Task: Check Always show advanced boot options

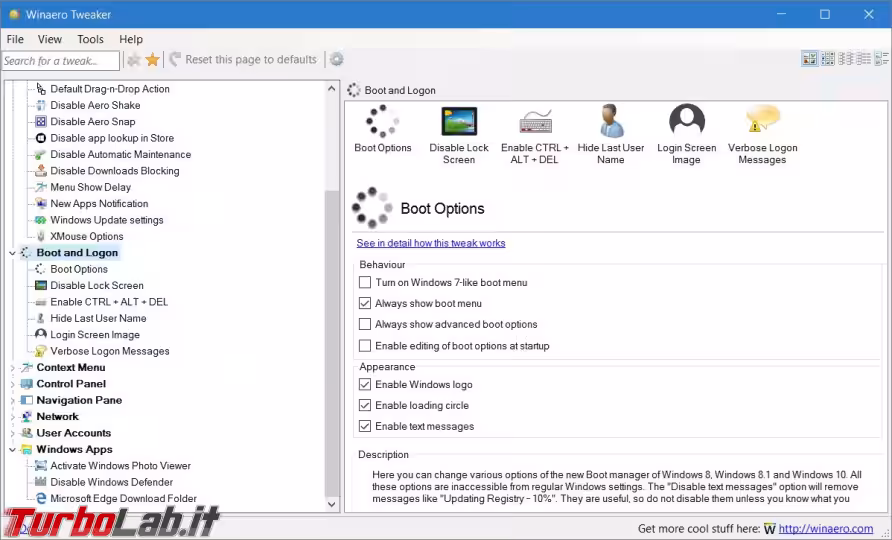Action: pyautogui.click(x=365, y=324)
